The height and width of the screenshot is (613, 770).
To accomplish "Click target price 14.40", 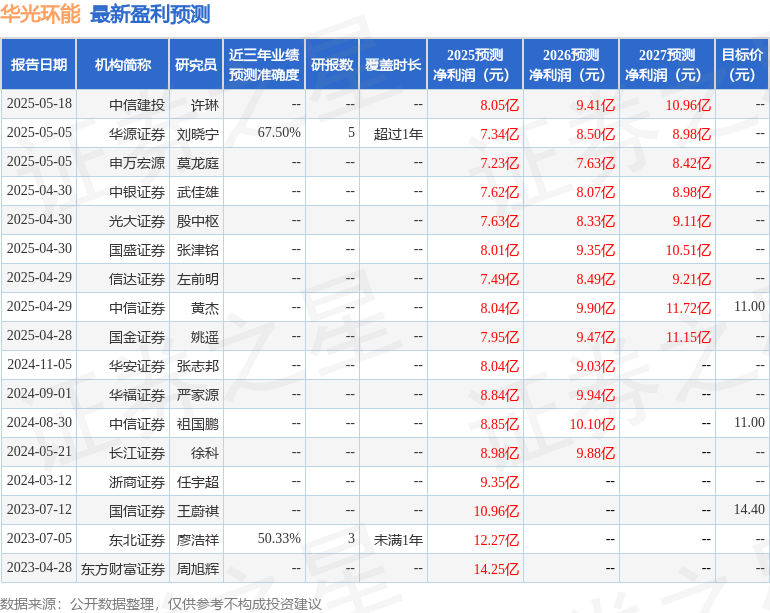I will click(x=749, y=509).
